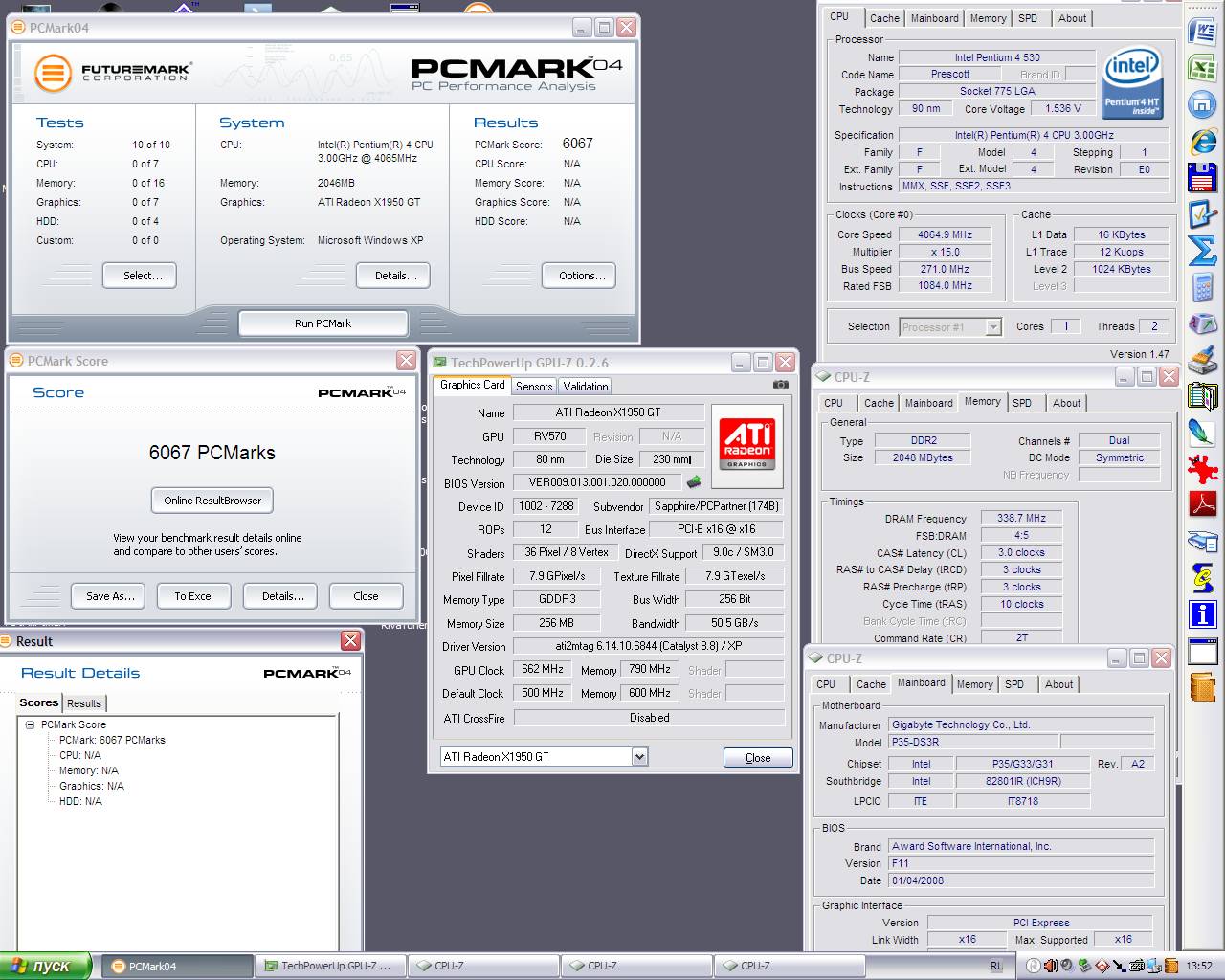Open the Cache tab in the top CPU-Z window
The height and width of the screenshot is (980, 1225).
coord(884,18)
